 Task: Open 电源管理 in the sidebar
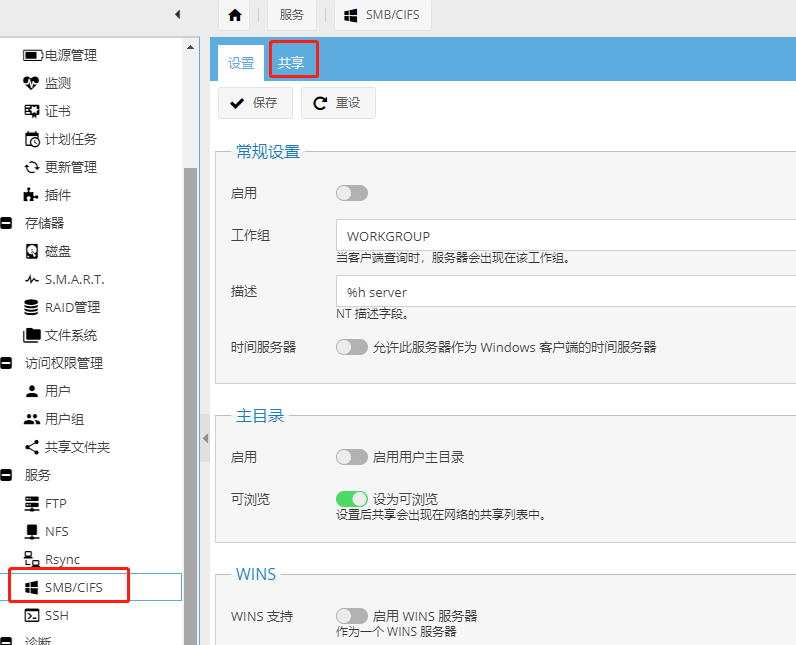pos(70,55)
